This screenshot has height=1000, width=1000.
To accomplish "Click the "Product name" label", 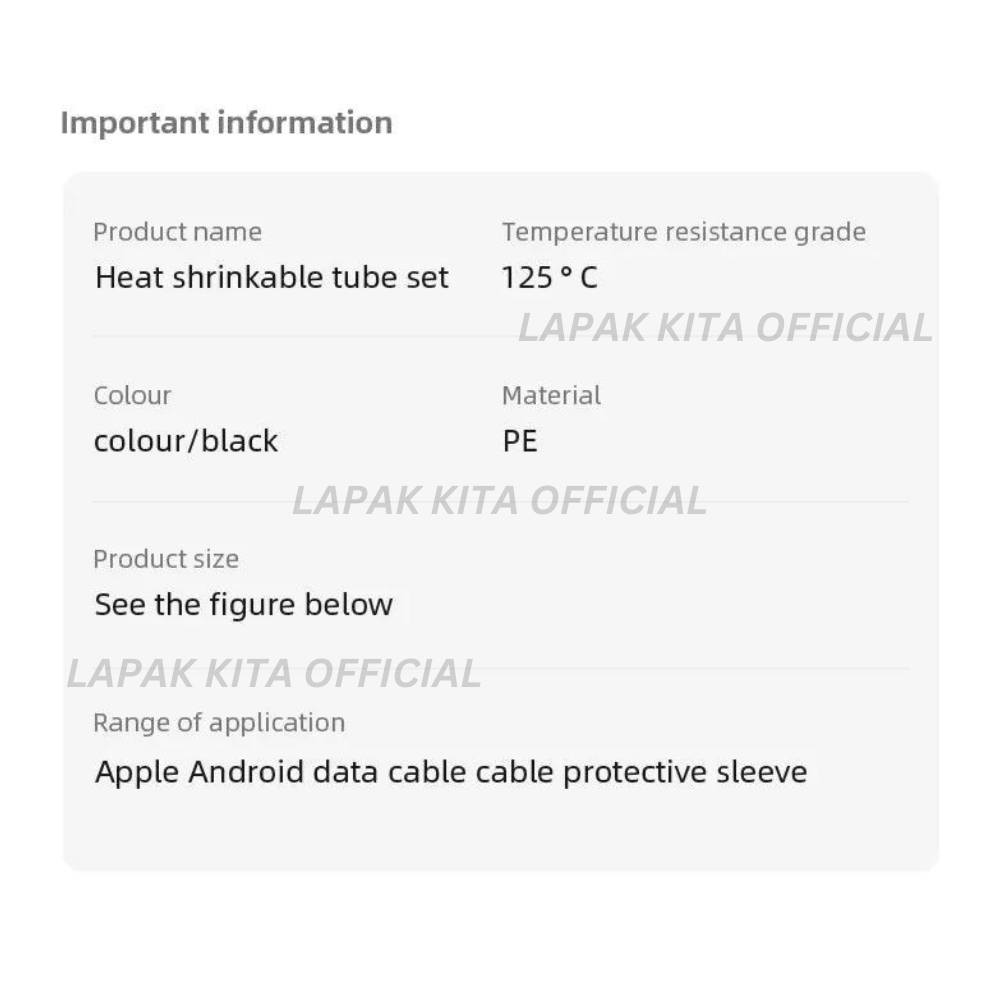I will pyautogui.click(x=177, y=232).
